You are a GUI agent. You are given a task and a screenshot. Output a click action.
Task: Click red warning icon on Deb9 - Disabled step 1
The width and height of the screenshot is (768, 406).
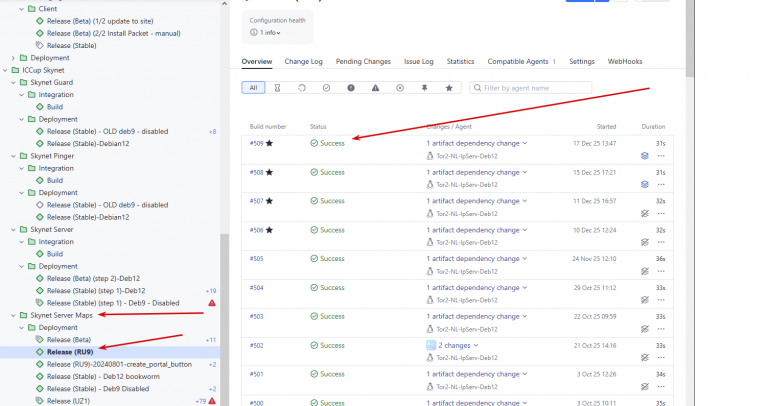point(212,303)
